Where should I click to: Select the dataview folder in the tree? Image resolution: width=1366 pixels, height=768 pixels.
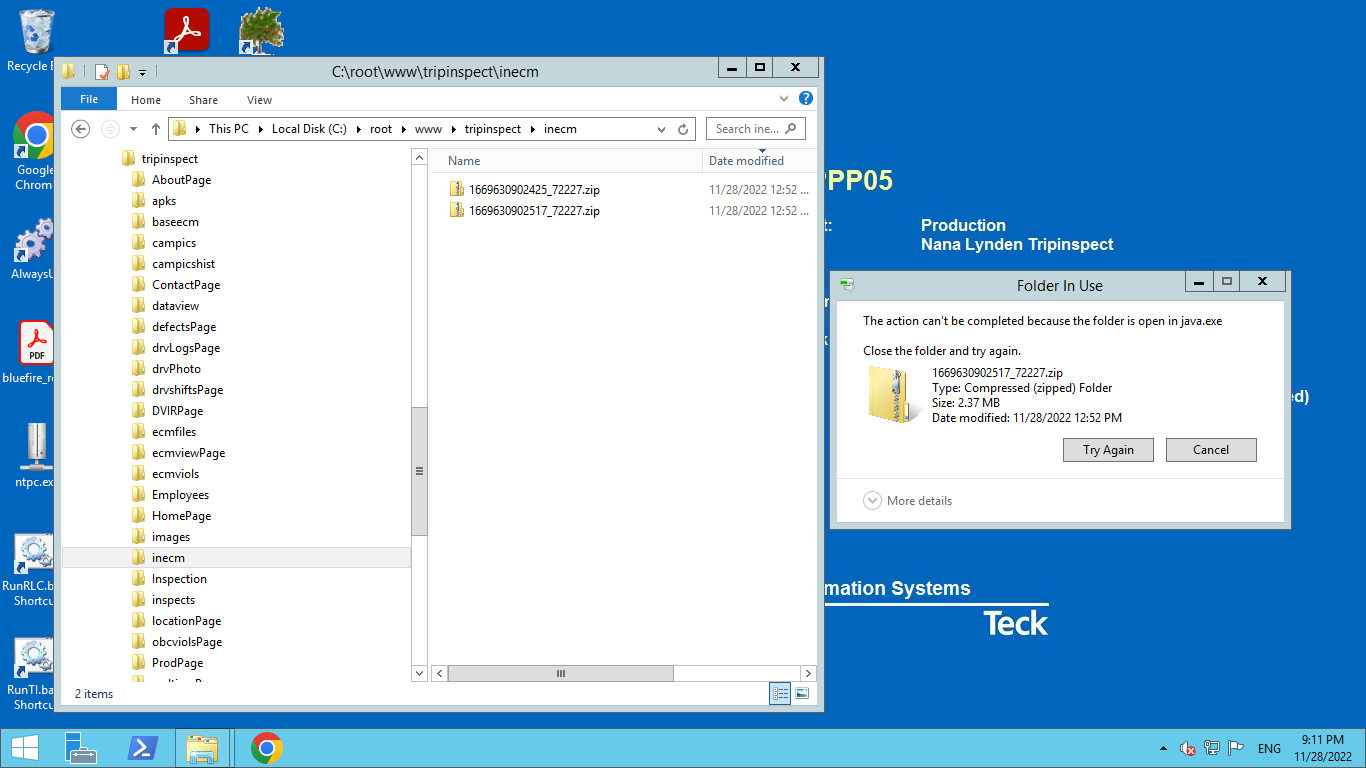pos(175,306)
